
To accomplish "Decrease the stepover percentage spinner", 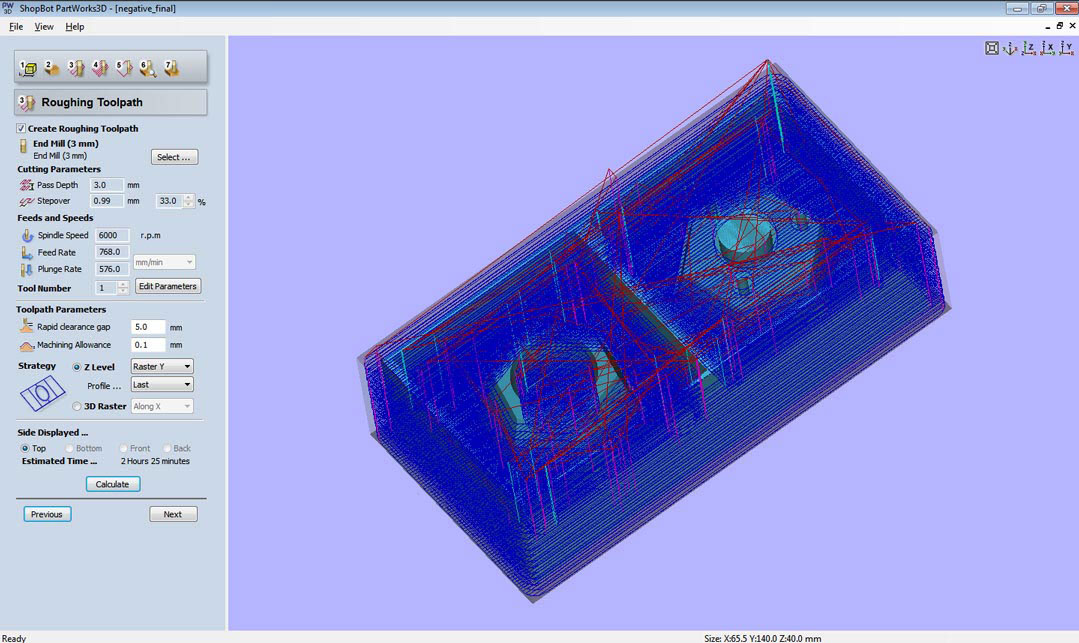I will [189, 204].
